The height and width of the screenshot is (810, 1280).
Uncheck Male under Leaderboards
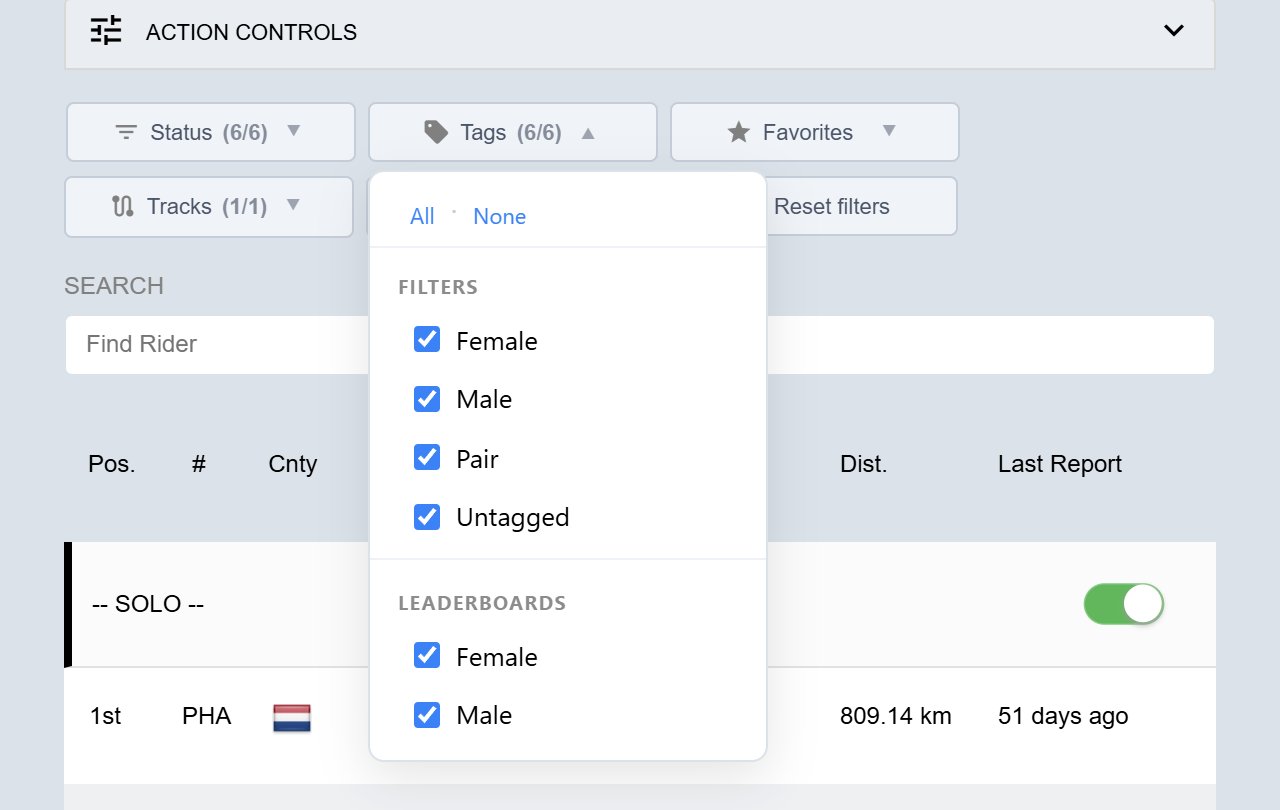pos(427,715)
